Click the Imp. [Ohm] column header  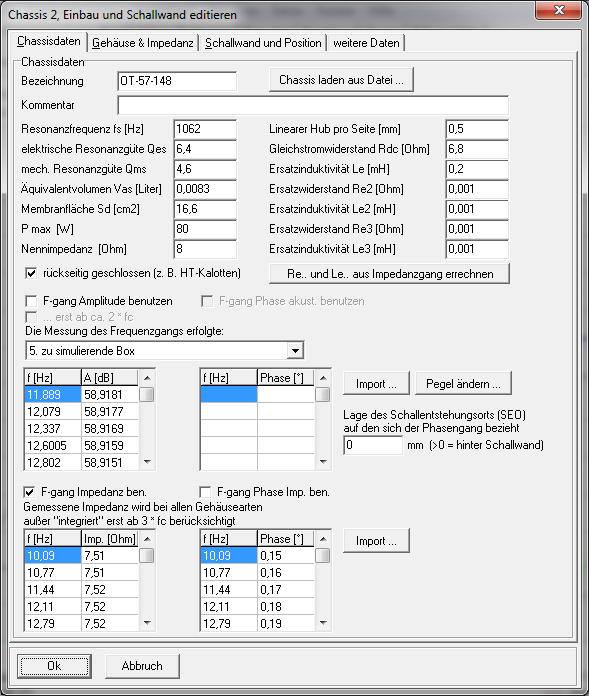coord(110,539)
